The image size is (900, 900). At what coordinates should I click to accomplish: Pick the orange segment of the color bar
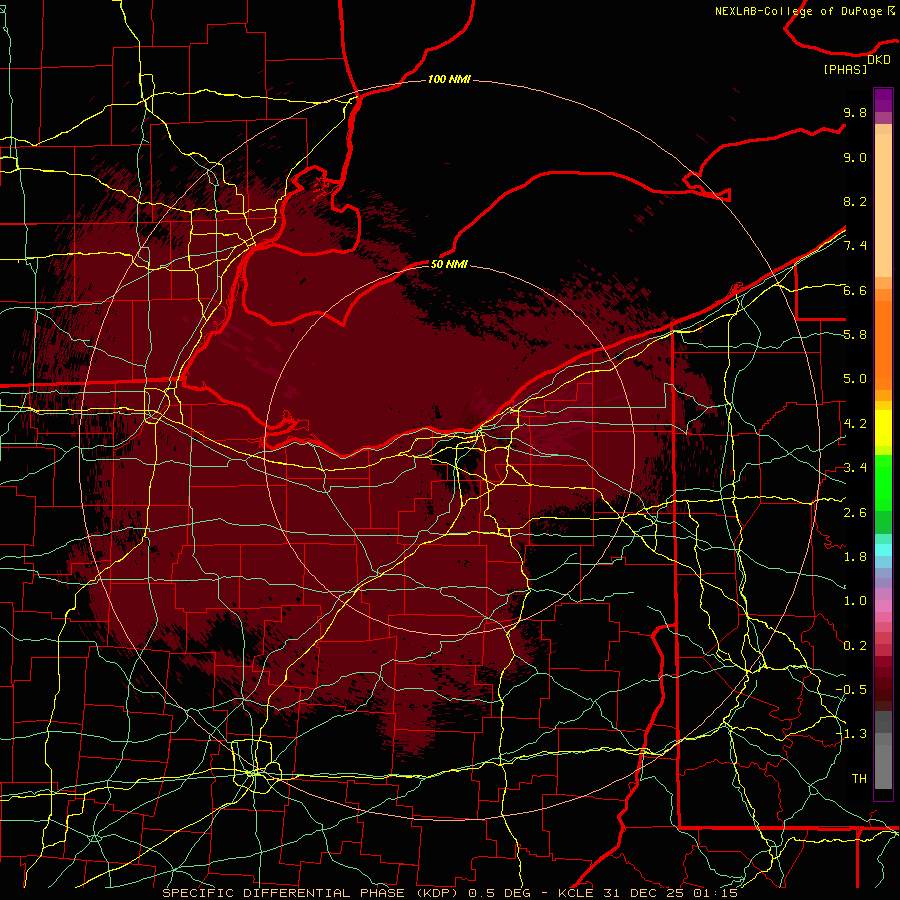pos(883,345)
